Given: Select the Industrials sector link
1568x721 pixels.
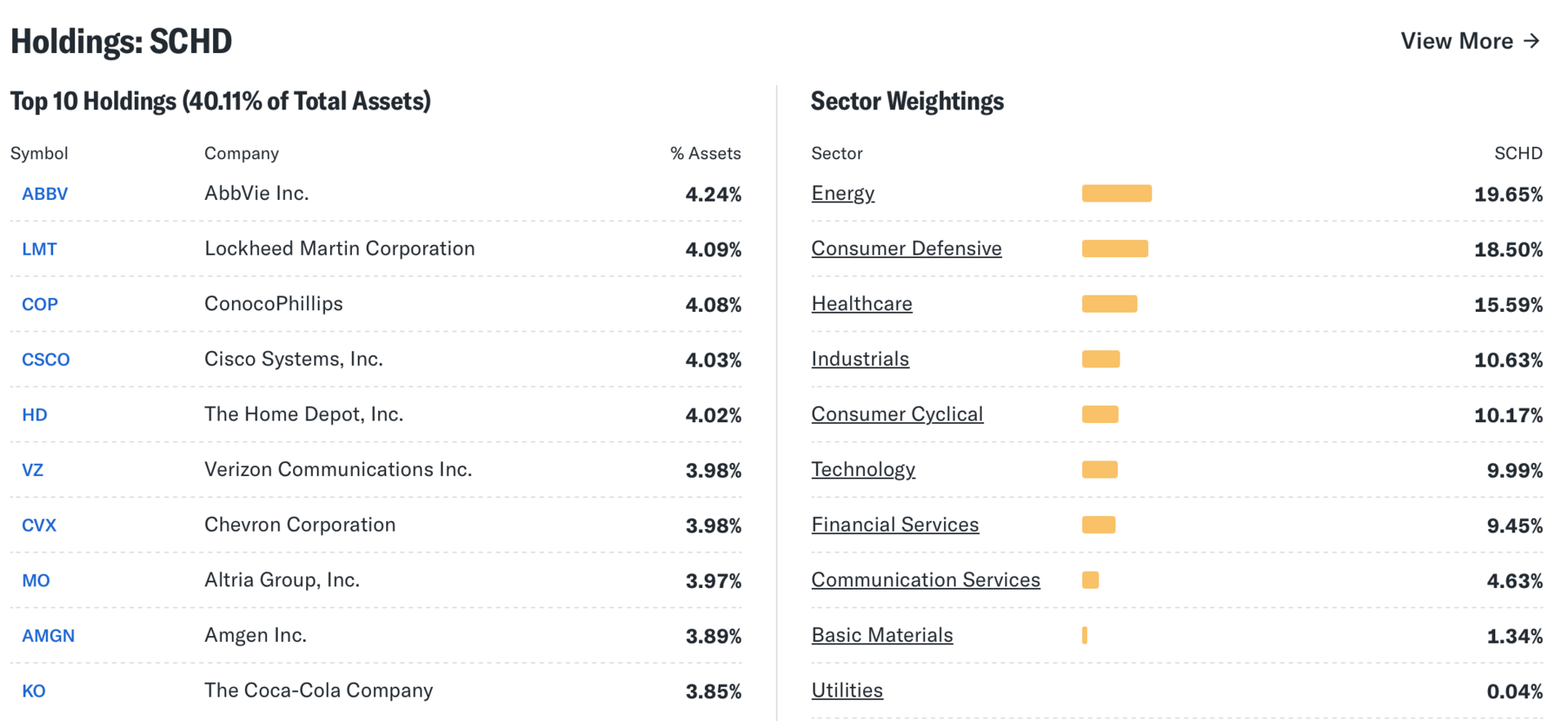Looking at the screenshot, I should pyautogui.click(x=860, y=359).
